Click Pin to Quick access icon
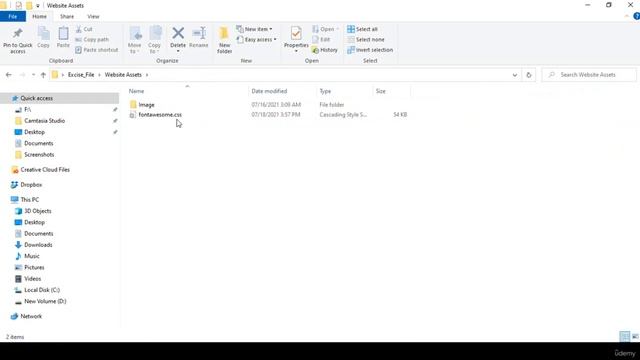This screenshot has height=360, width=640. pyautogui.click(x=18, y=40)
